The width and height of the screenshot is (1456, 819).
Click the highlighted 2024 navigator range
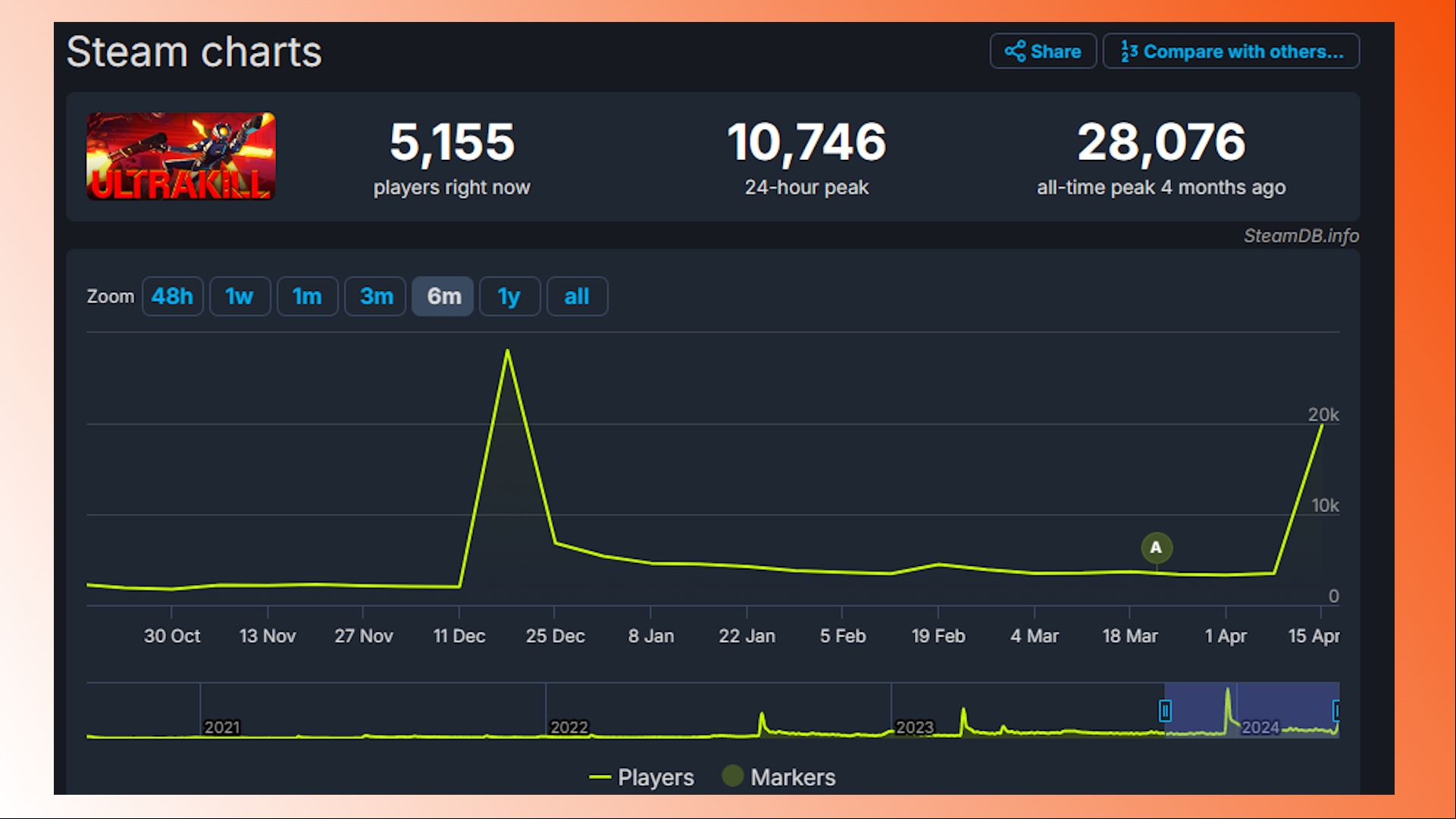tap(1252, 711)
